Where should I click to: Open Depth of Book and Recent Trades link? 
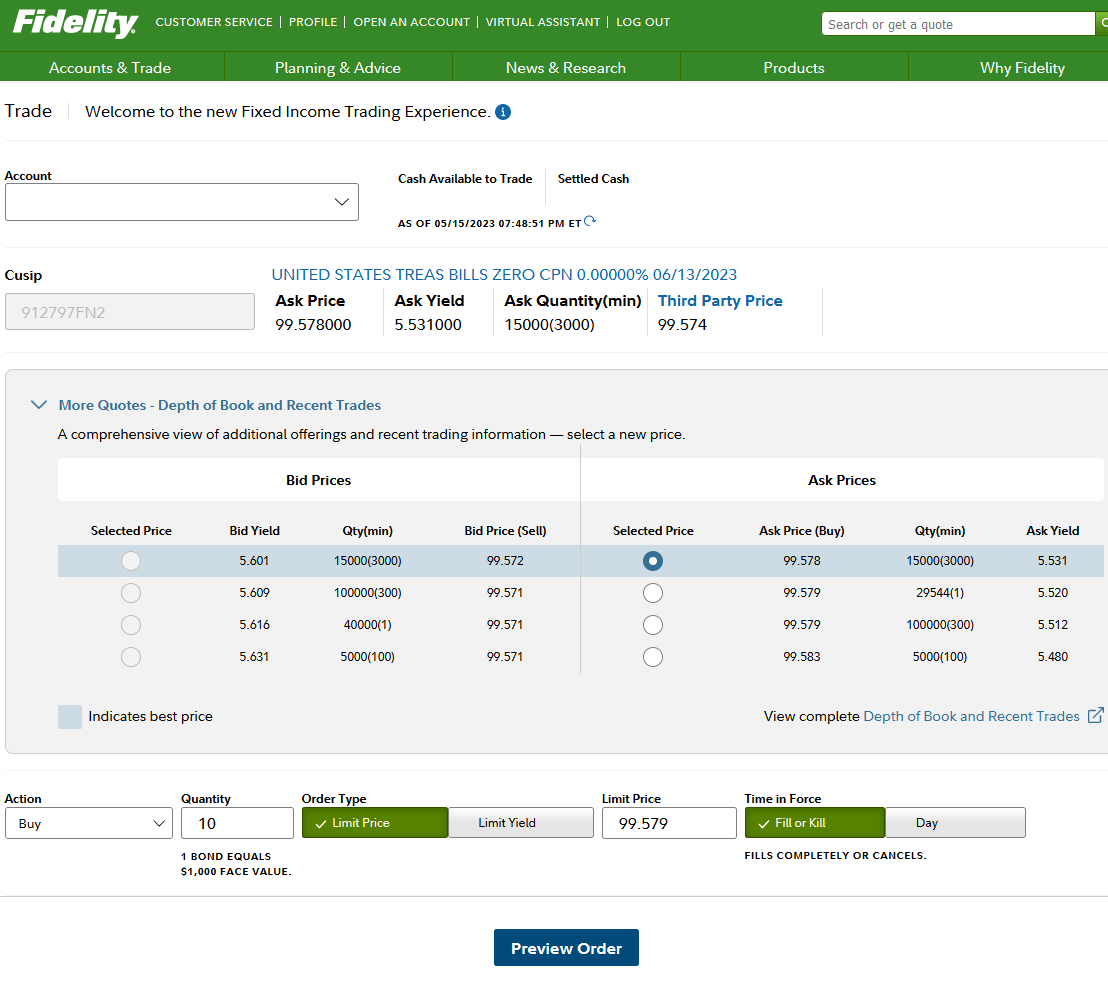pos(972,716)
